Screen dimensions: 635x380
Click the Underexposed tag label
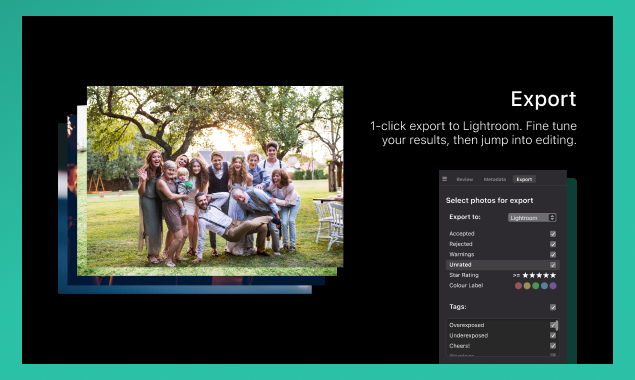469,335
